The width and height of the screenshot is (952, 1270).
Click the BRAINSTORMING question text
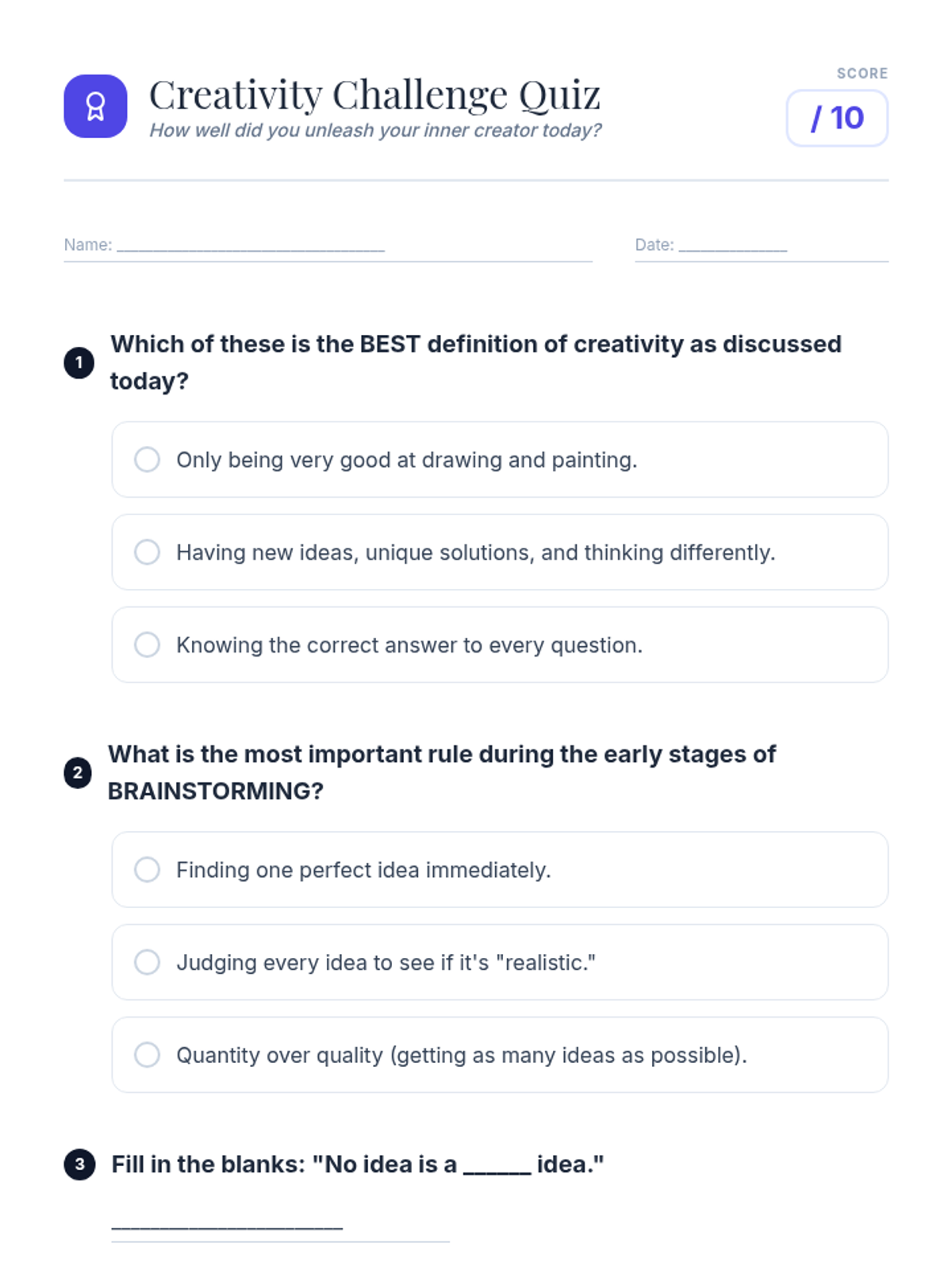point(441,772)
